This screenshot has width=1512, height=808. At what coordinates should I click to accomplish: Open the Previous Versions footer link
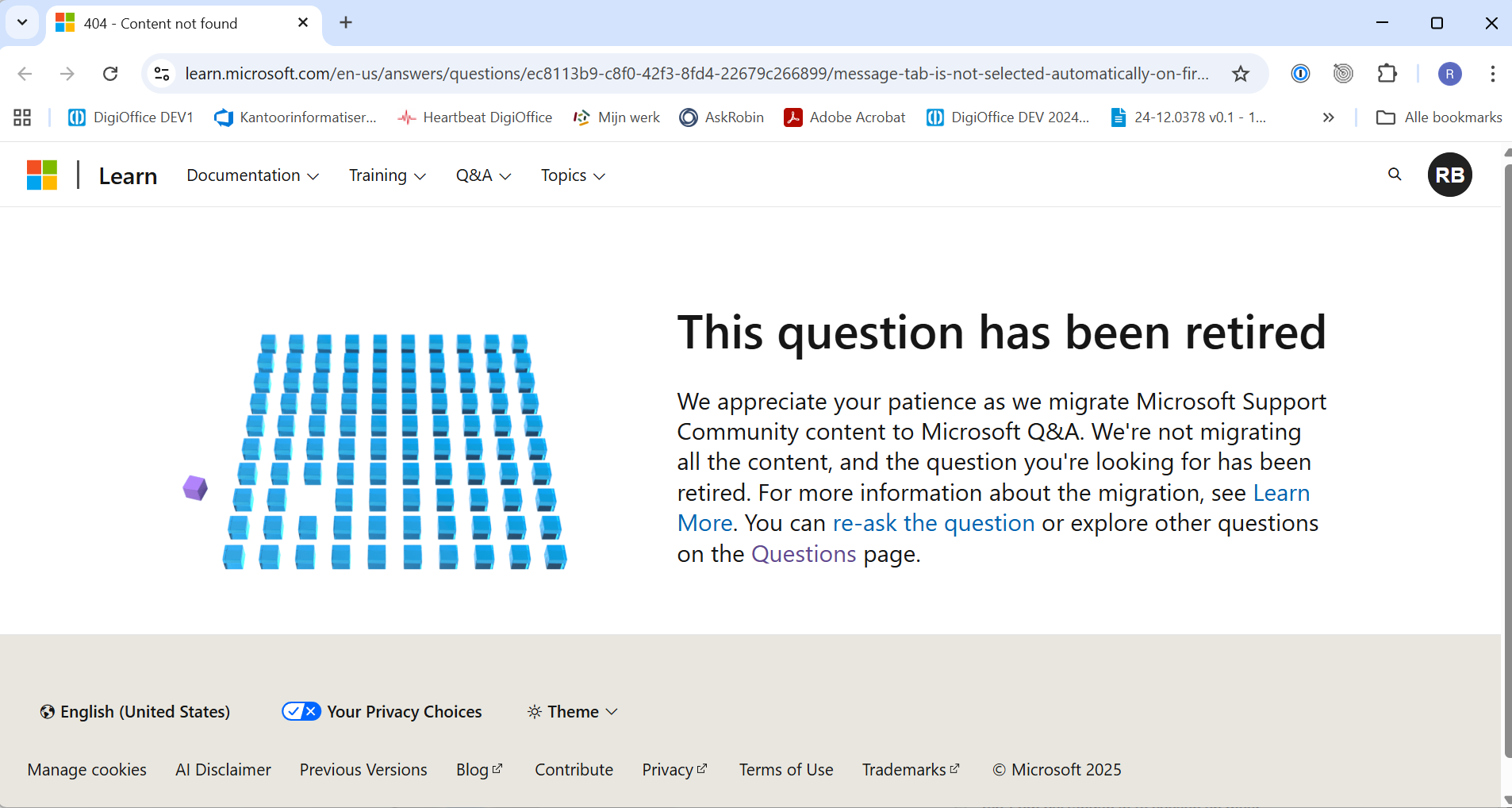pyautogui.click(x=363, y=769)
